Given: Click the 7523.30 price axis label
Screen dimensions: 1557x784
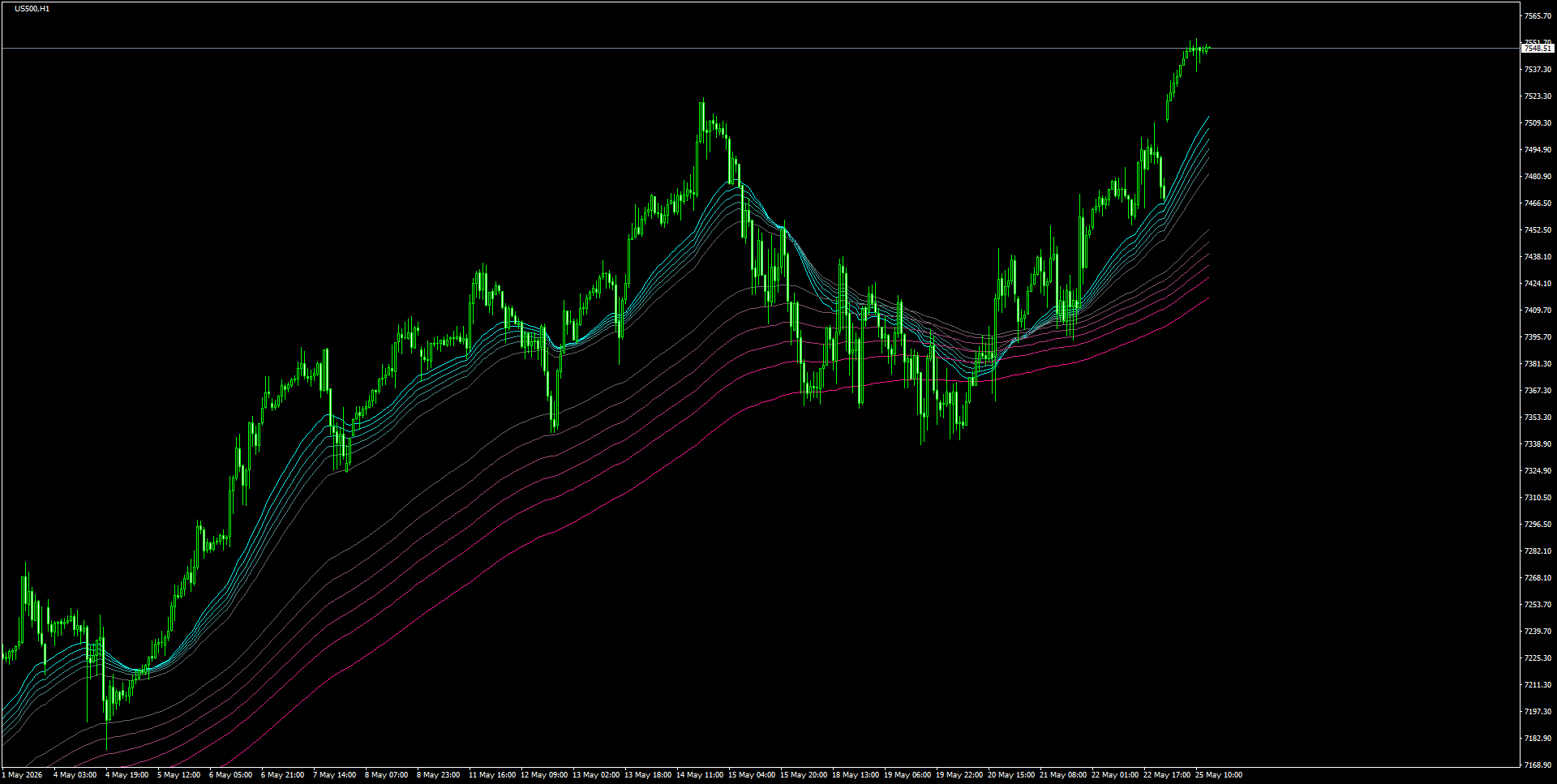Looking at the screenshot, I should 1538,96.
